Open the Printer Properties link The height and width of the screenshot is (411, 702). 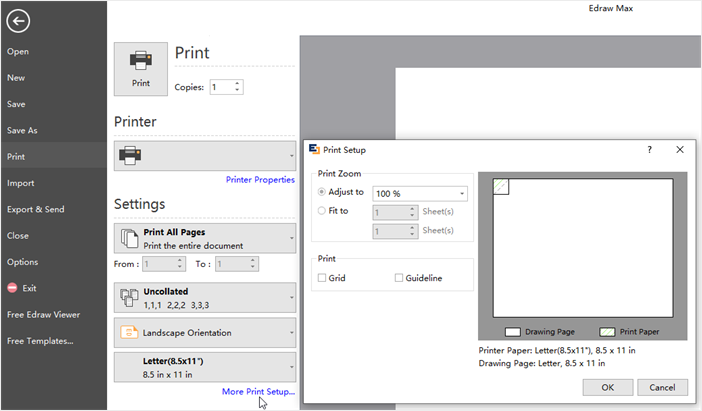point(260,180)
